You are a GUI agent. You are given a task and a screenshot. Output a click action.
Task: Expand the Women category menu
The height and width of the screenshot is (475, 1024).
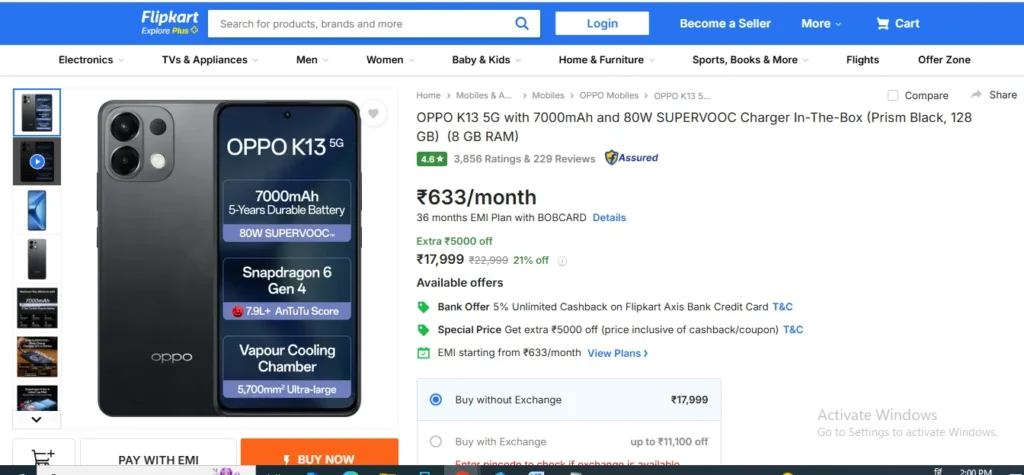tap(391, 59)
